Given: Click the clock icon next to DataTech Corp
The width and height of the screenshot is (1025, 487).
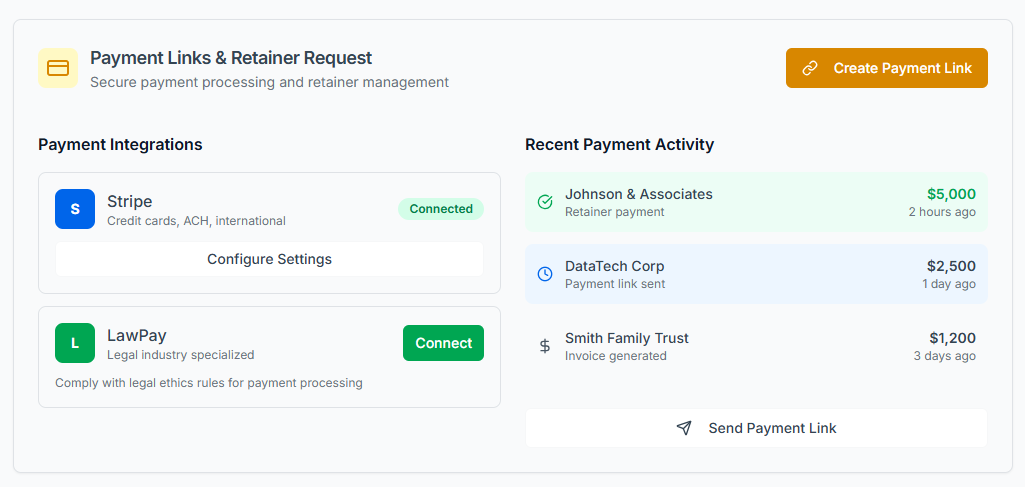Looking at the screenshot, I should [x=545, y=274].
